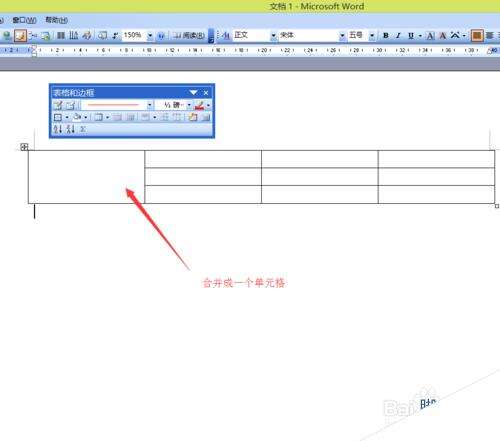Open the Border Color dropdown arrow

click(x=208, y=105)
